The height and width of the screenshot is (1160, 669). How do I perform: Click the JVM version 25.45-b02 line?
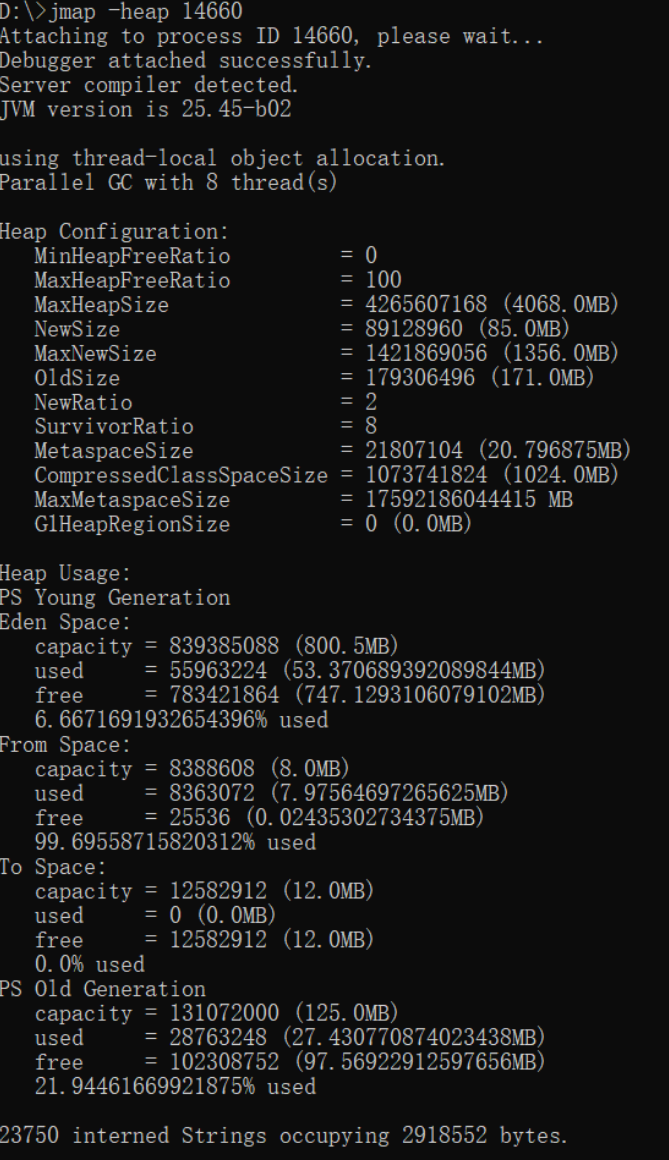coord(146,110)
